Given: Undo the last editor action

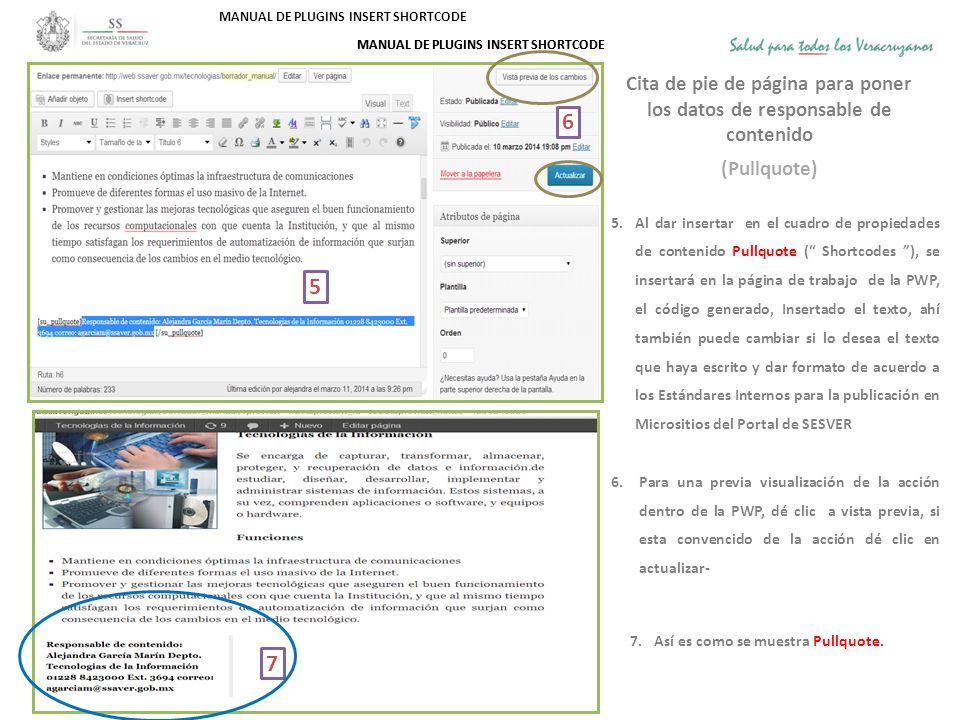Looking at the screenshot, I should click(x=366, y=142).
